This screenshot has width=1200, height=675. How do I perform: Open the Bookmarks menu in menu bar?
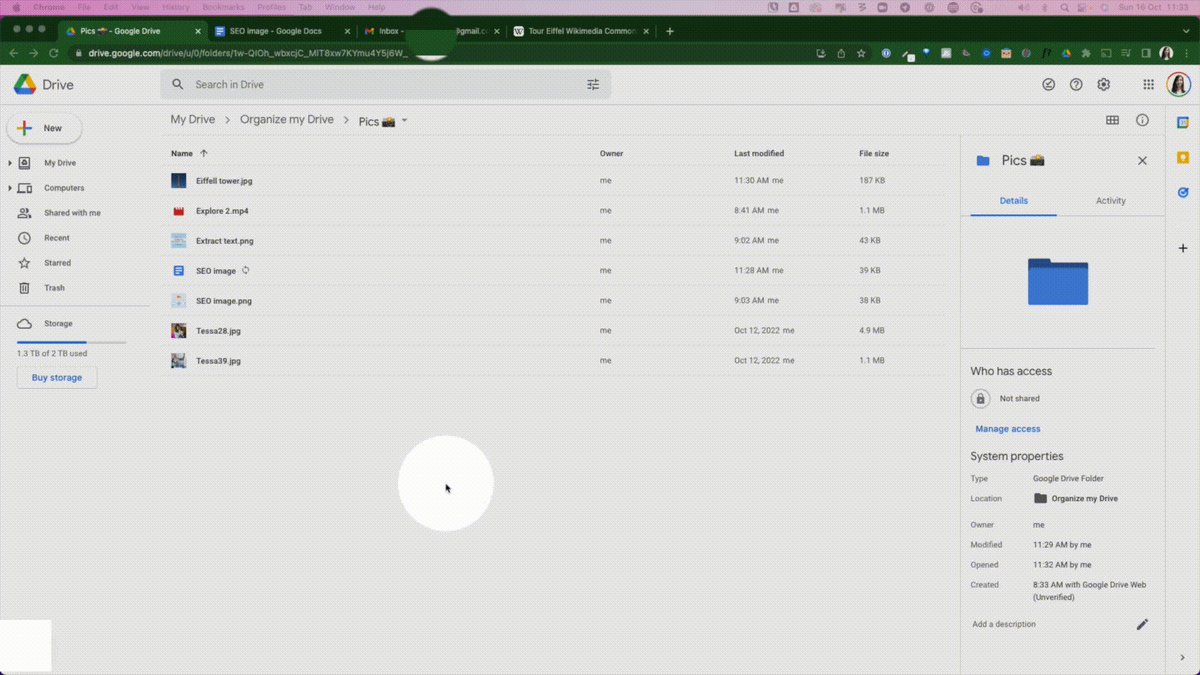click(223, 7)
